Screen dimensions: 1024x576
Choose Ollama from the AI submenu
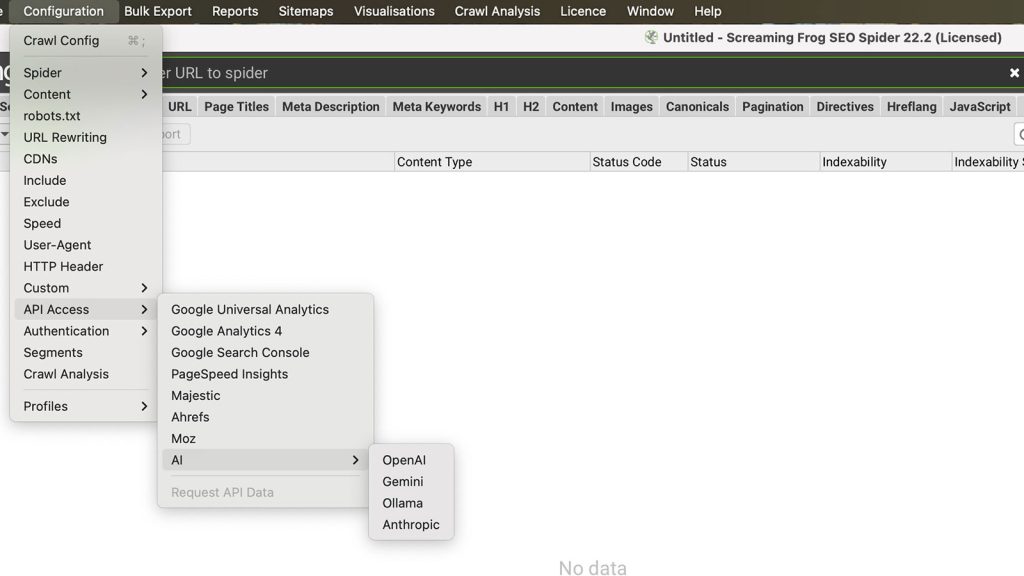411,504
